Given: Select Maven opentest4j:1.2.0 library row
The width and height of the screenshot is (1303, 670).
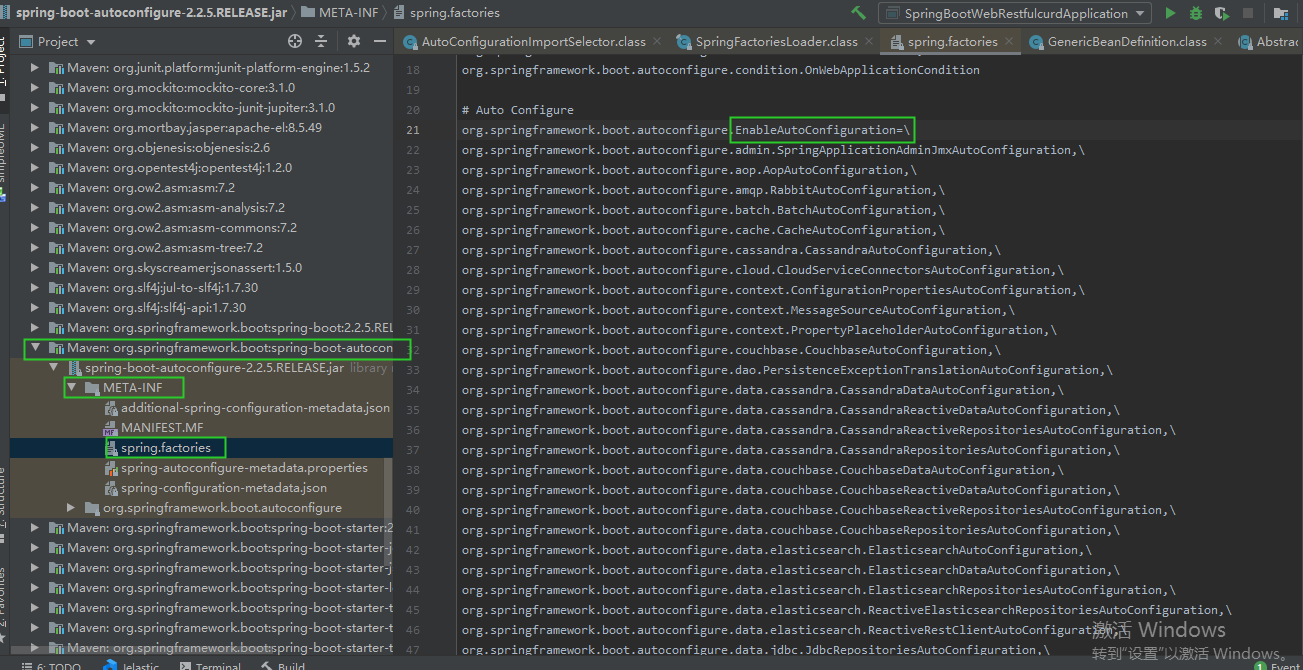Looking at the screenshot, I should [x=201, y=168].
